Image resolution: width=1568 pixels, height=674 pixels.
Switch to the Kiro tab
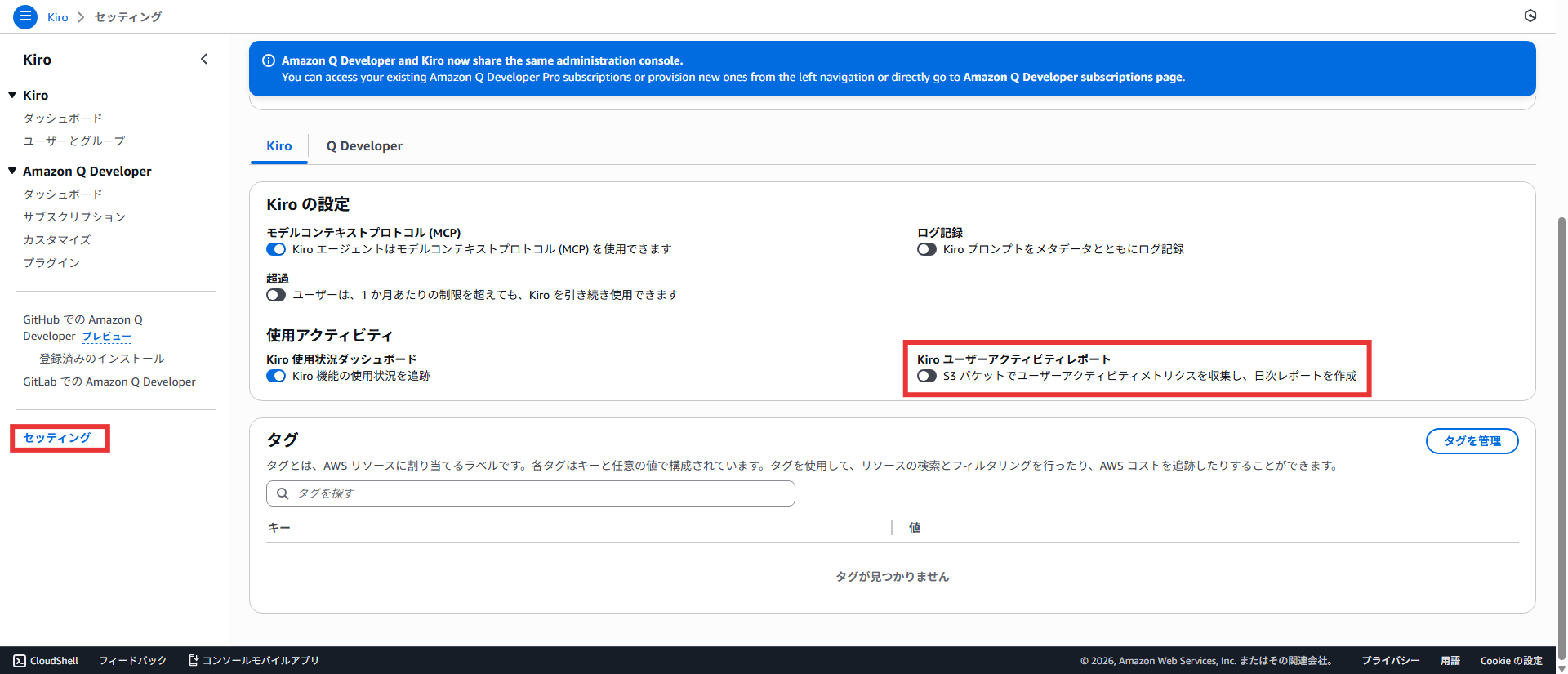[x=279, y=146]
